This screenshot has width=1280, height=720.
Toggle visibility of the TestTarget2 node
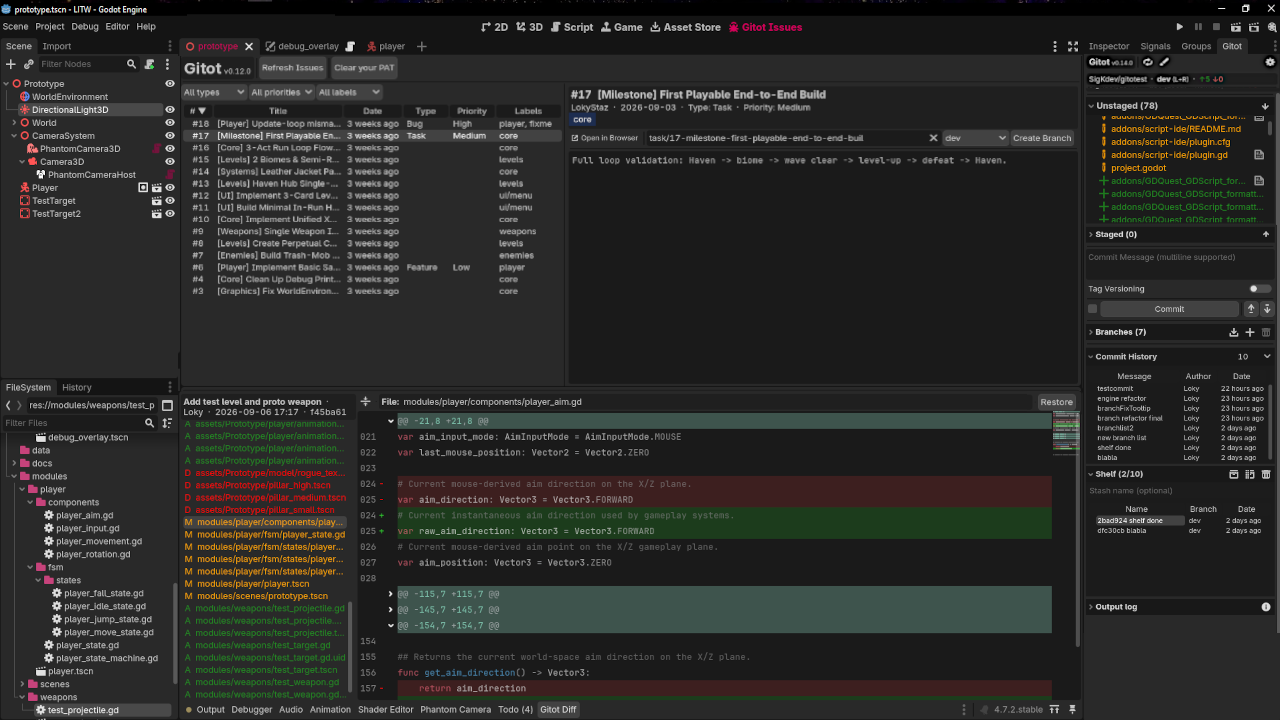(170, 214)
